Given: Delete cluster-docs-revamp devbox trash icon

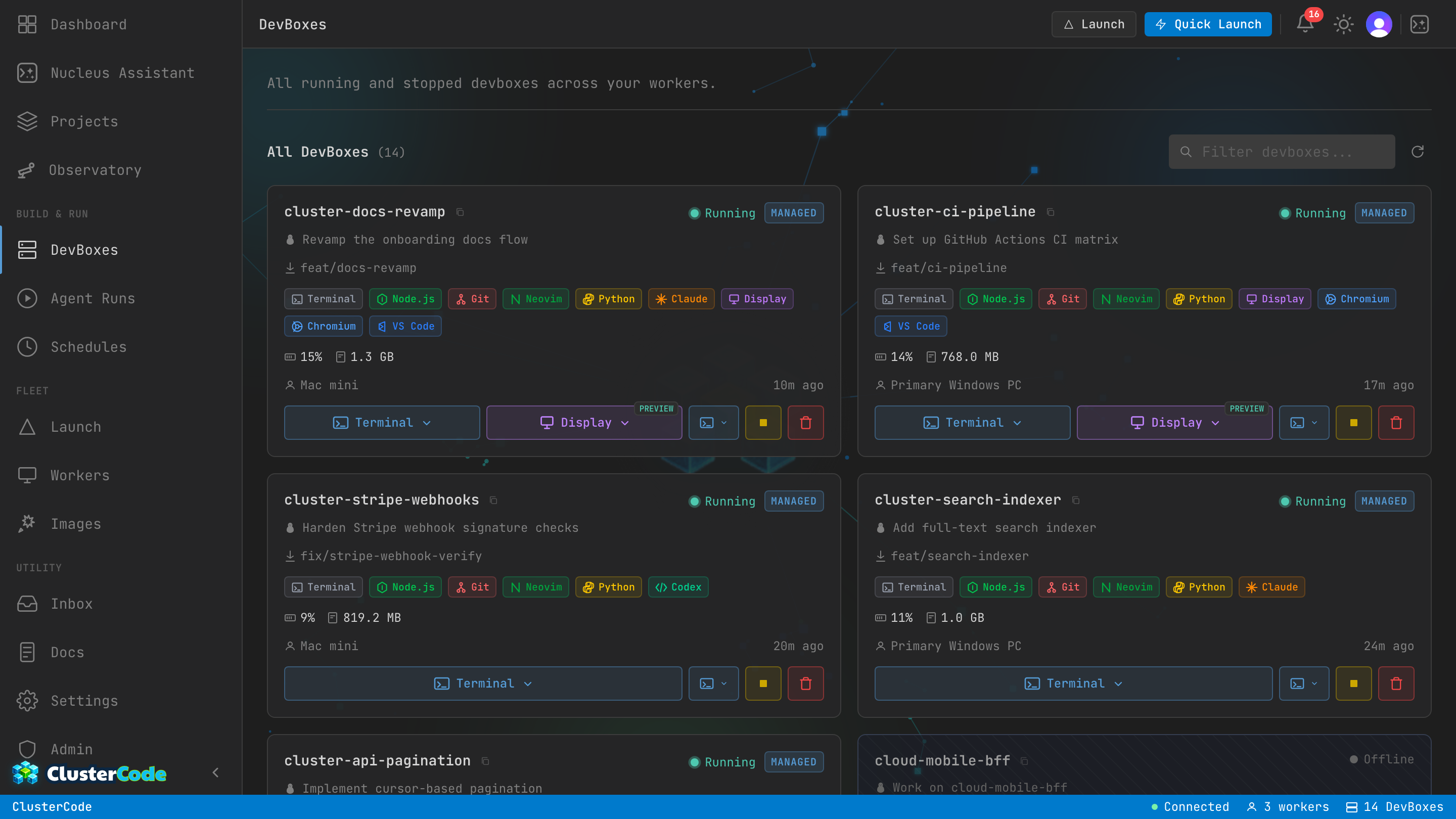Looking at the screenshot, I should tap(805, 422).
